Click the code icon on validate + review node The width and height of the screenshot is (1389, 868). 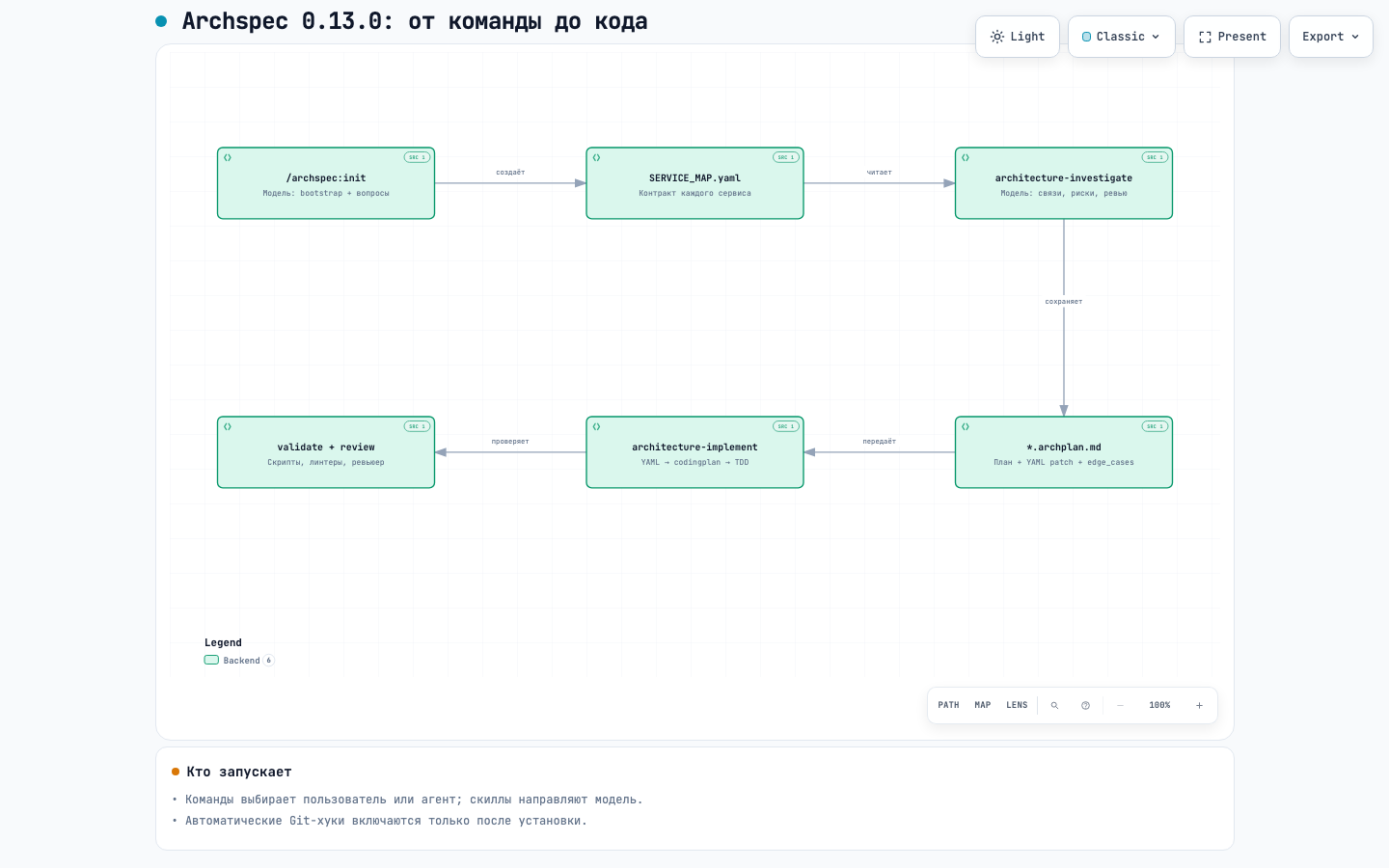click(x=228, y=426)
